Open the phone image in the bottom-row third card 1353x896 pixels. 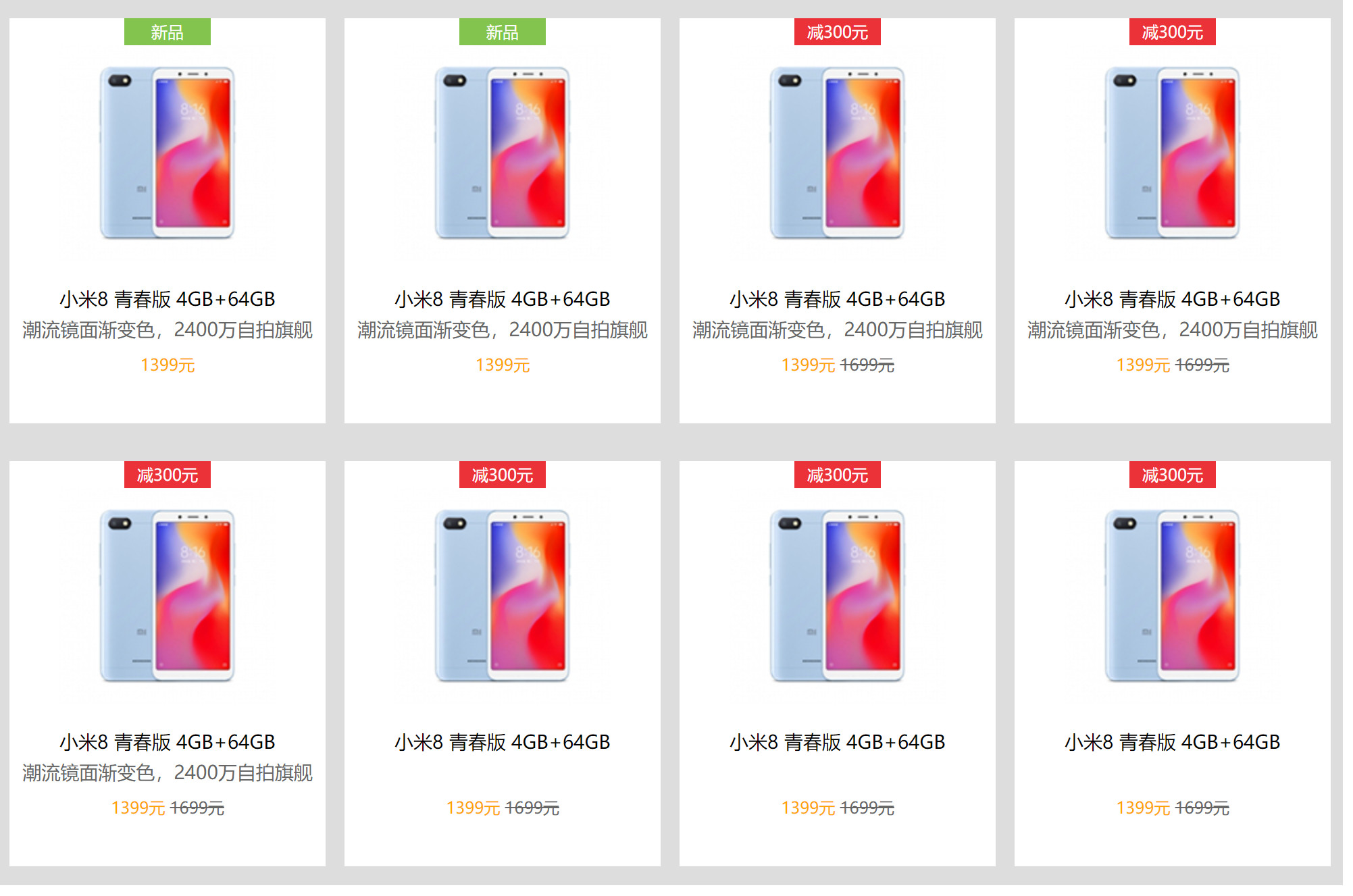point(837,596)
